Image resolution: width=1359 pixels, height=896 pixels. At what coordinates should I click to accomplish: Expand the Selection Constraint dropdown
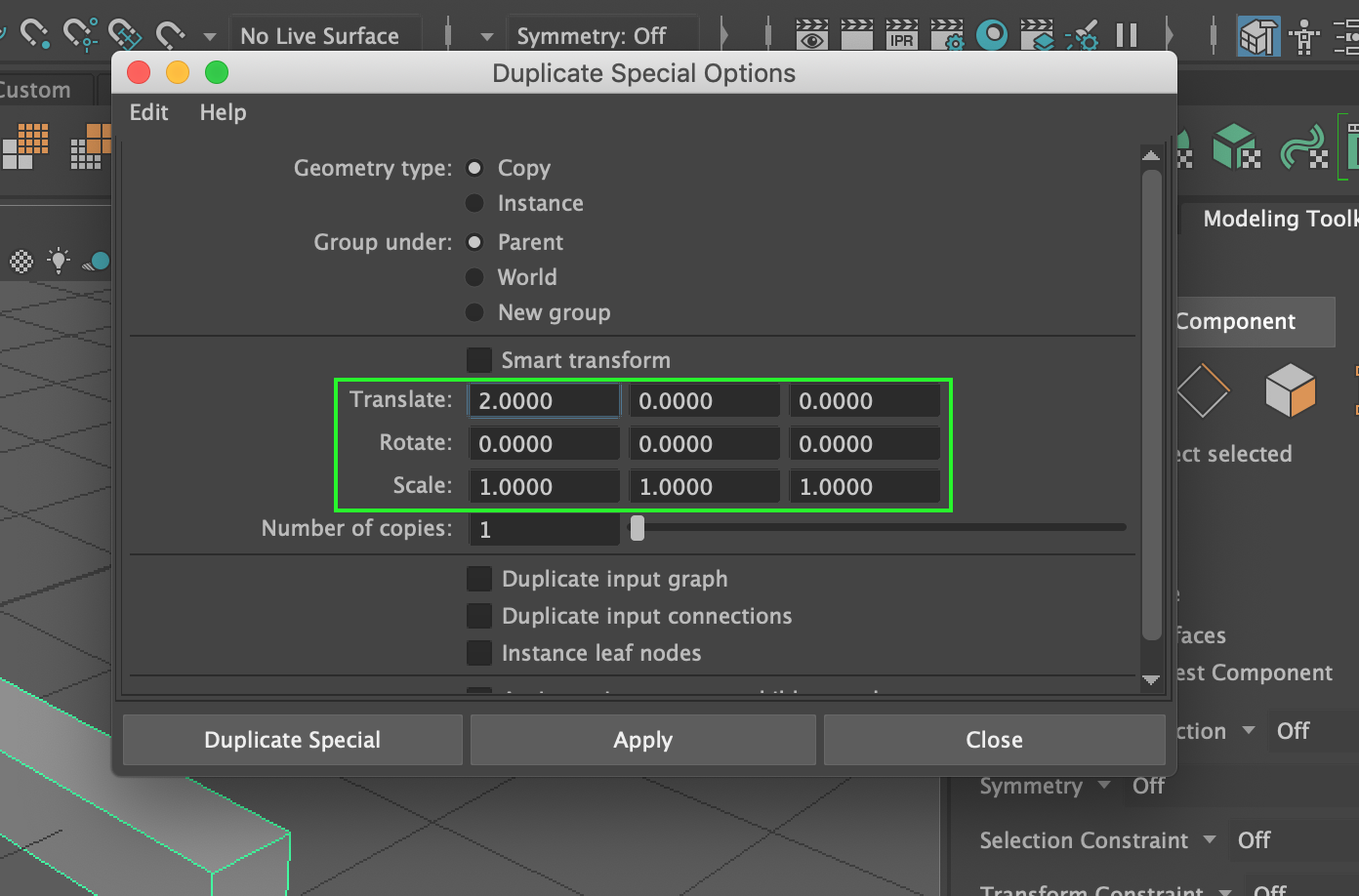pos(1210,840)
